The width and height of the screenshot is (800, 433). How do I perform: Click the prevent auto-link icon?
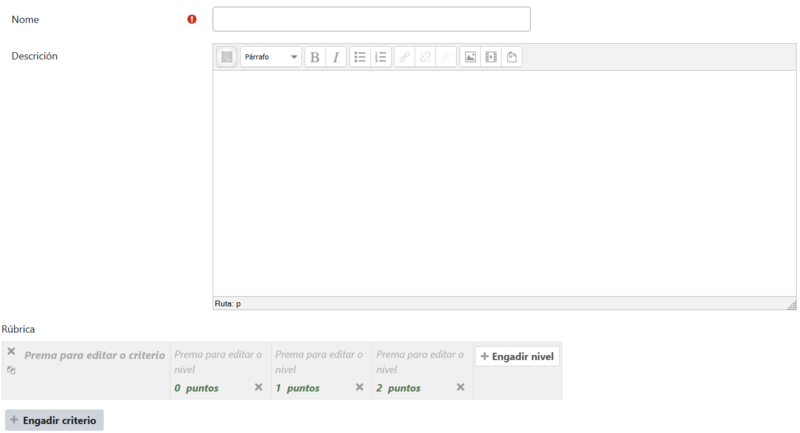(446, 57)
